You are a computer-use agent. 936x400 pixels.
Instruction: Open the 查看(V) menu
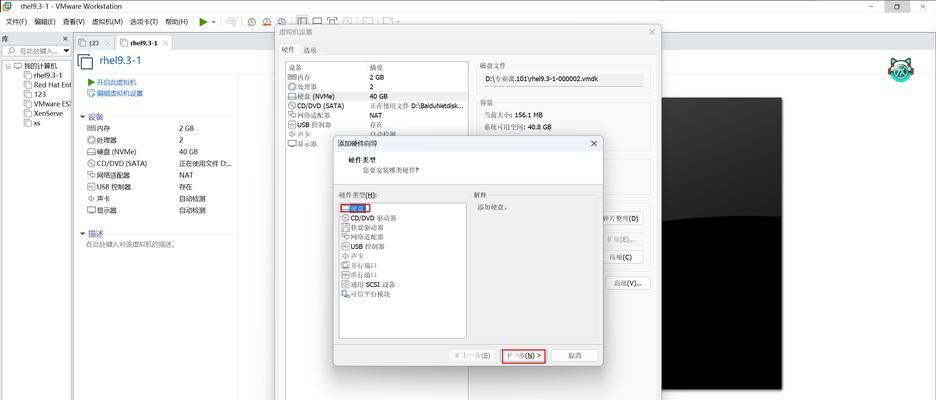pos(73,21)
